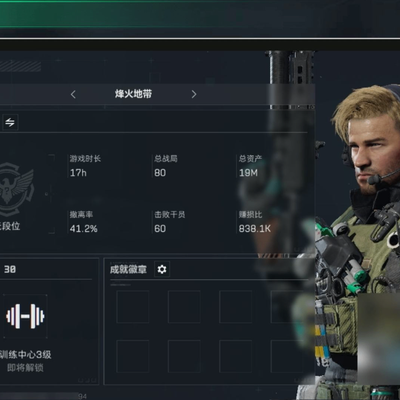Click second empty badge slot in top row
Image resolution: width=400 pixels, height=400 pixels.
[184, 307]
